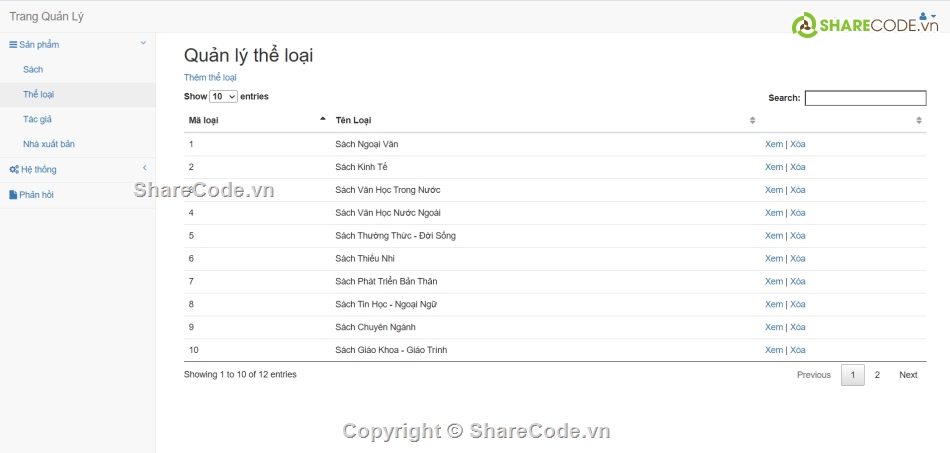
Task: Open Nhà xuất bản sidebar item
Action: tap(49, 144)
